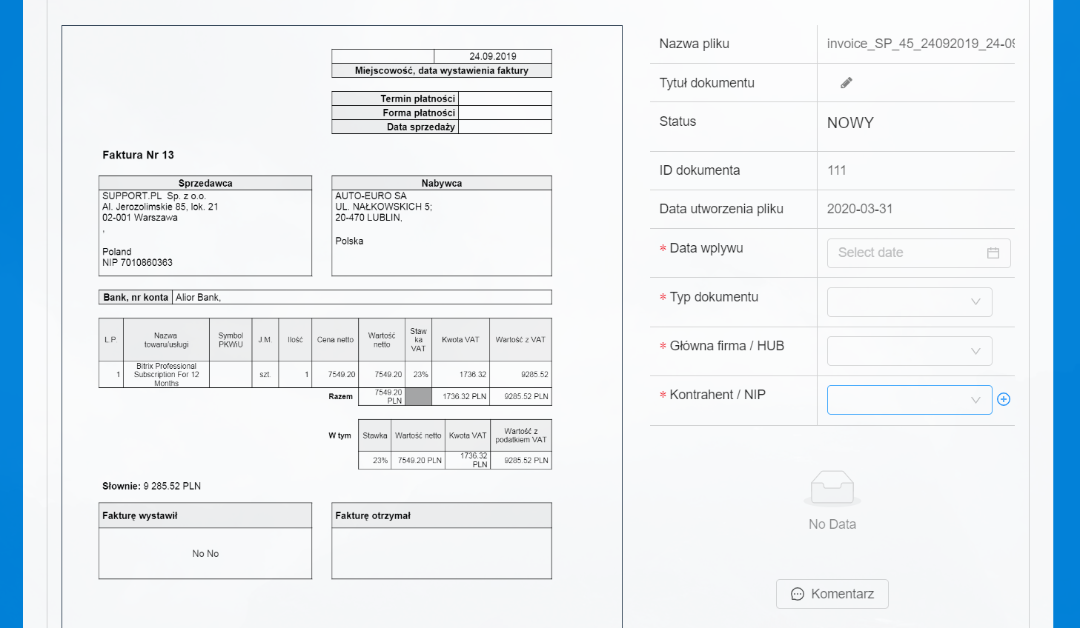Click the NOWY status value

[850, 123]
